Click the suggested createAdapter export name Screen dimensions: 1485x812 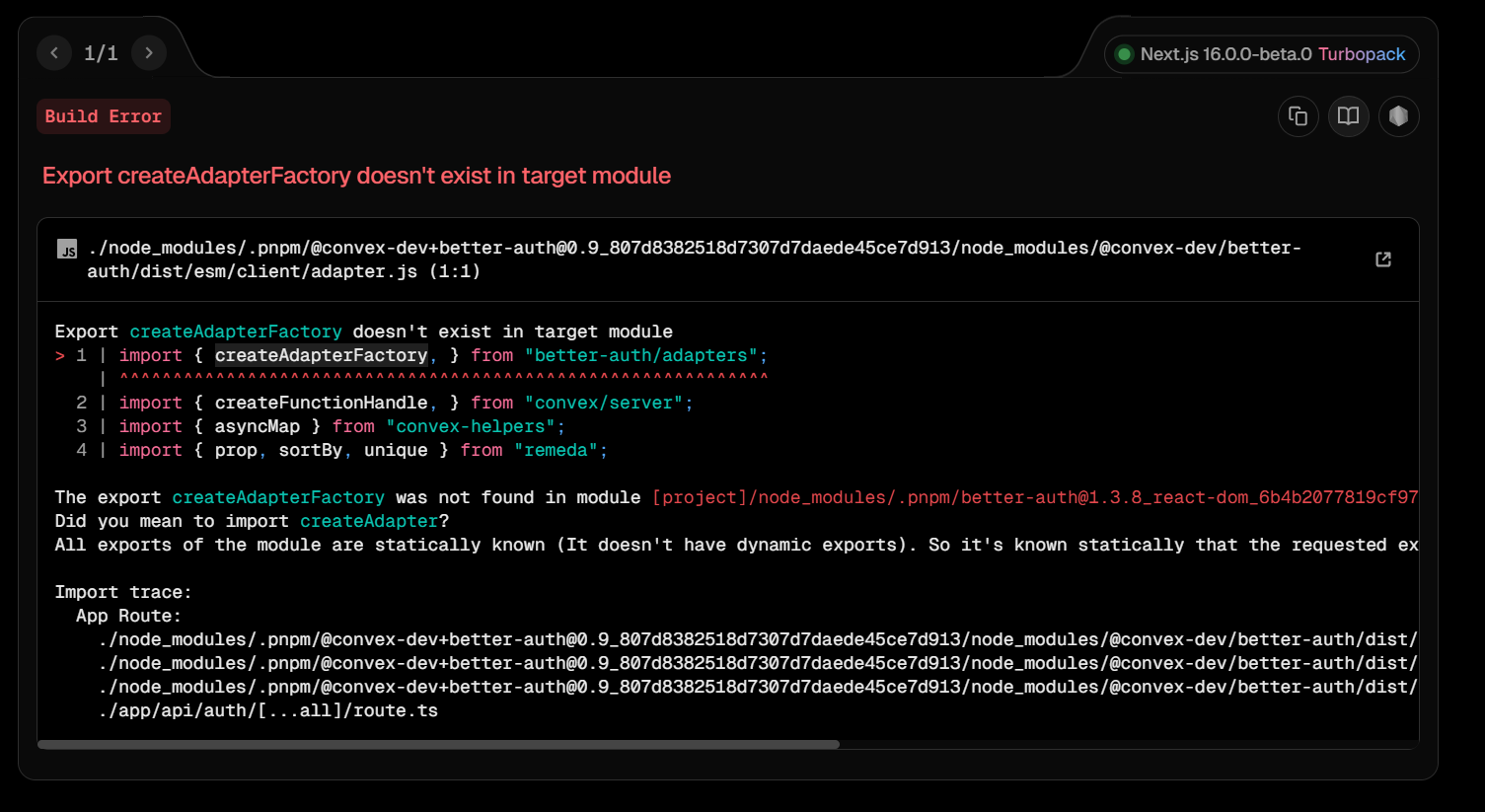point(369,521)
